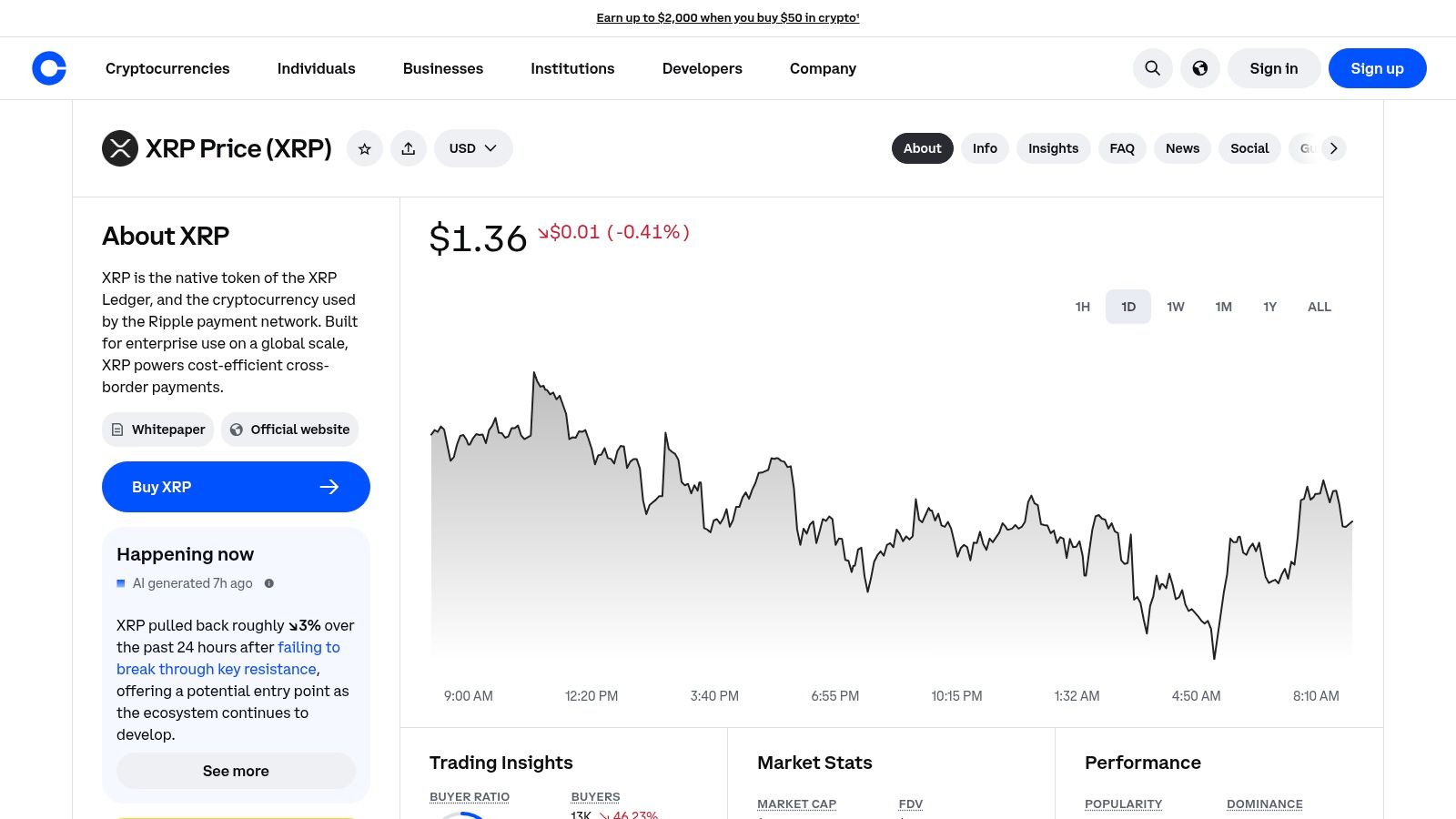Click the Coinbase logo
Screen dimensions: 1456x819
pyautogui.click(x=49, y=68)
